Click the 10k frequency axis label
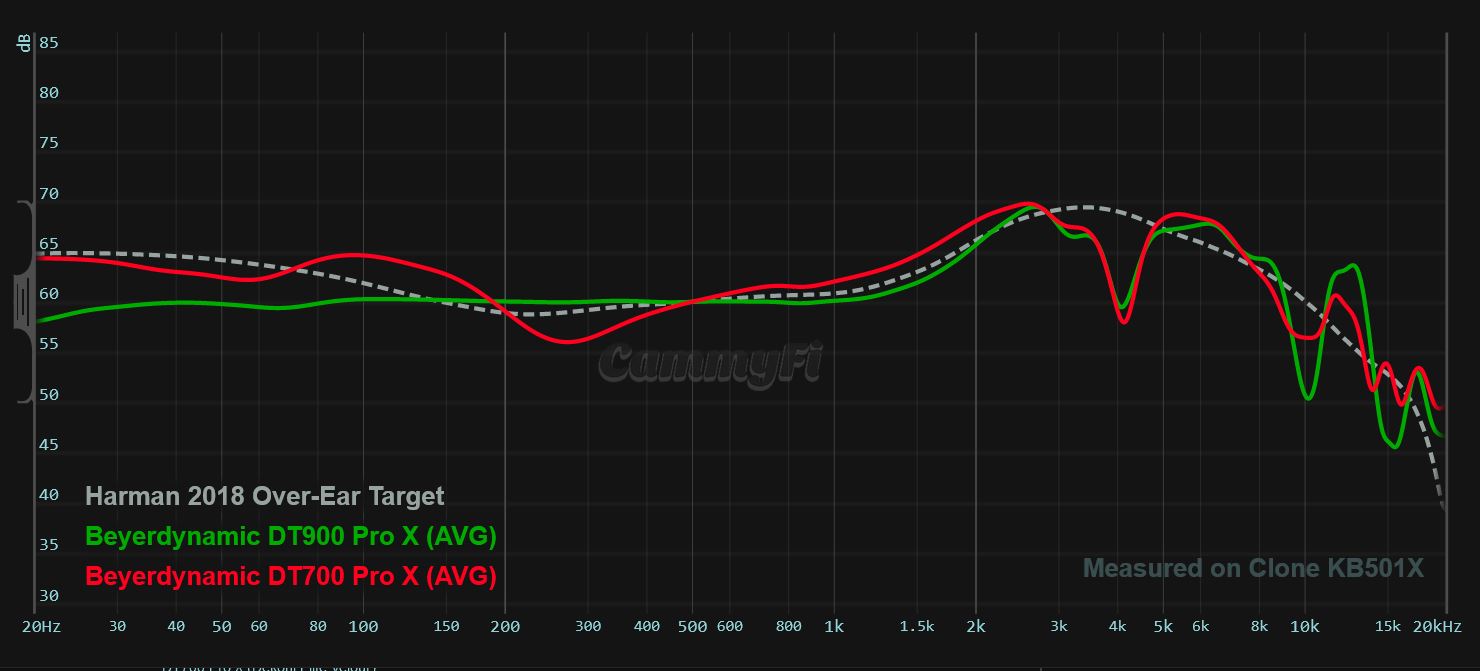This screenshot has height=671, width=1480. coord(1304,626)
